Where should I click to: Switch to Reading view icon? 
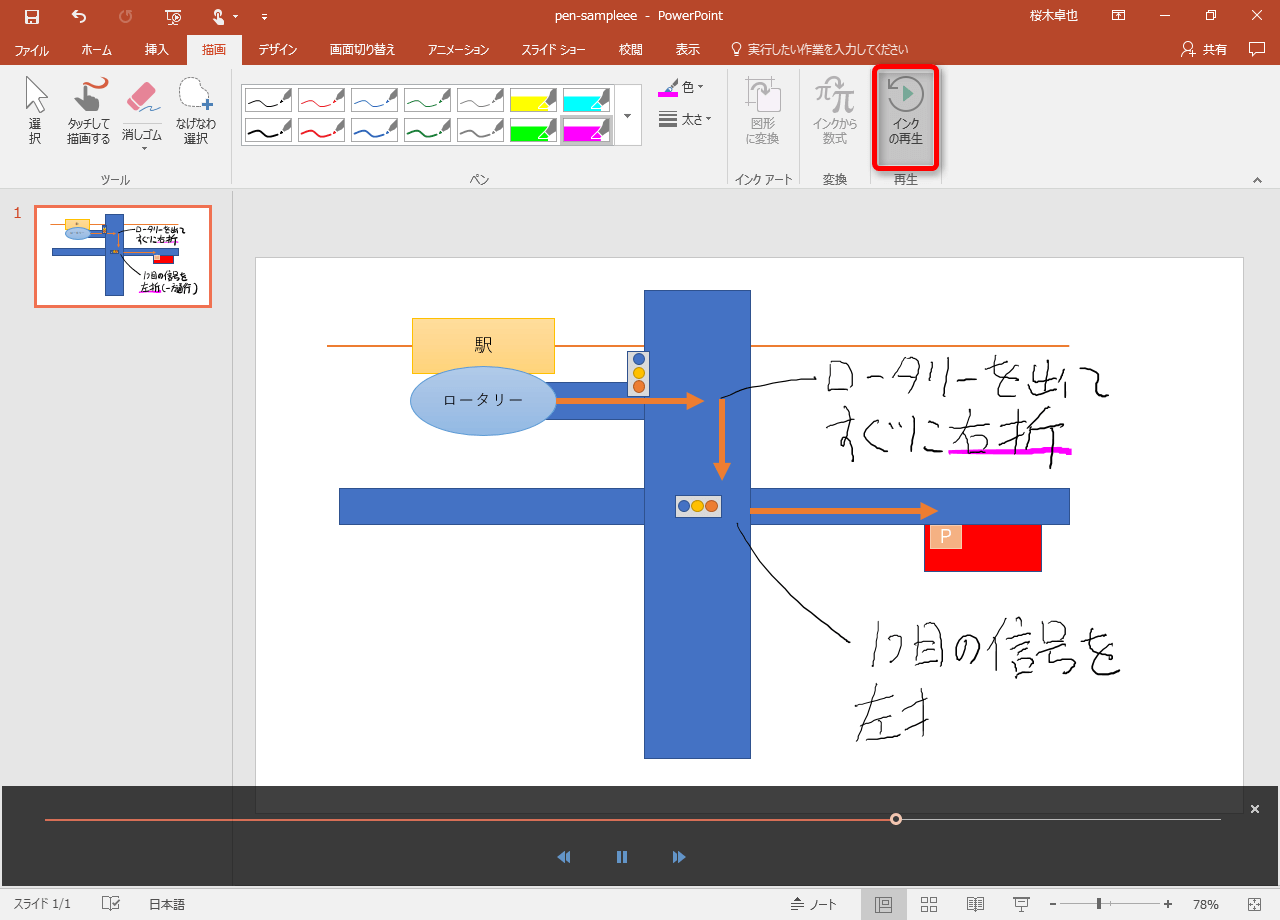975,904
